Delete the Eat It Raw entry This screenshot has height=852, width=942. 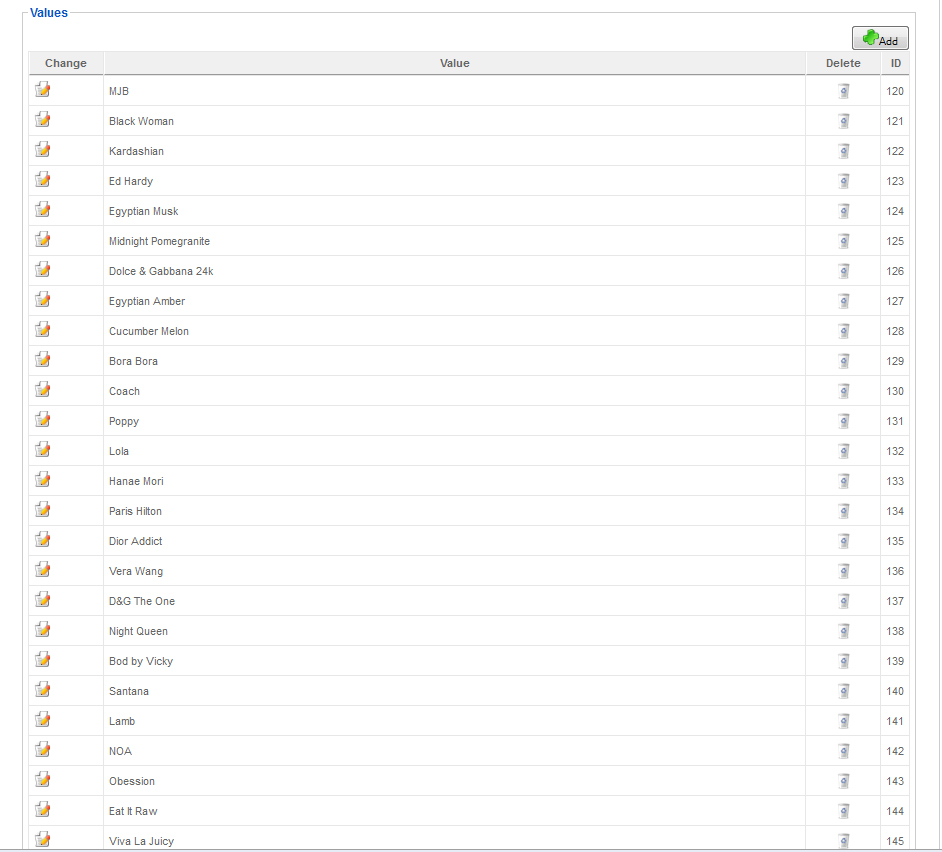[843, 812]
